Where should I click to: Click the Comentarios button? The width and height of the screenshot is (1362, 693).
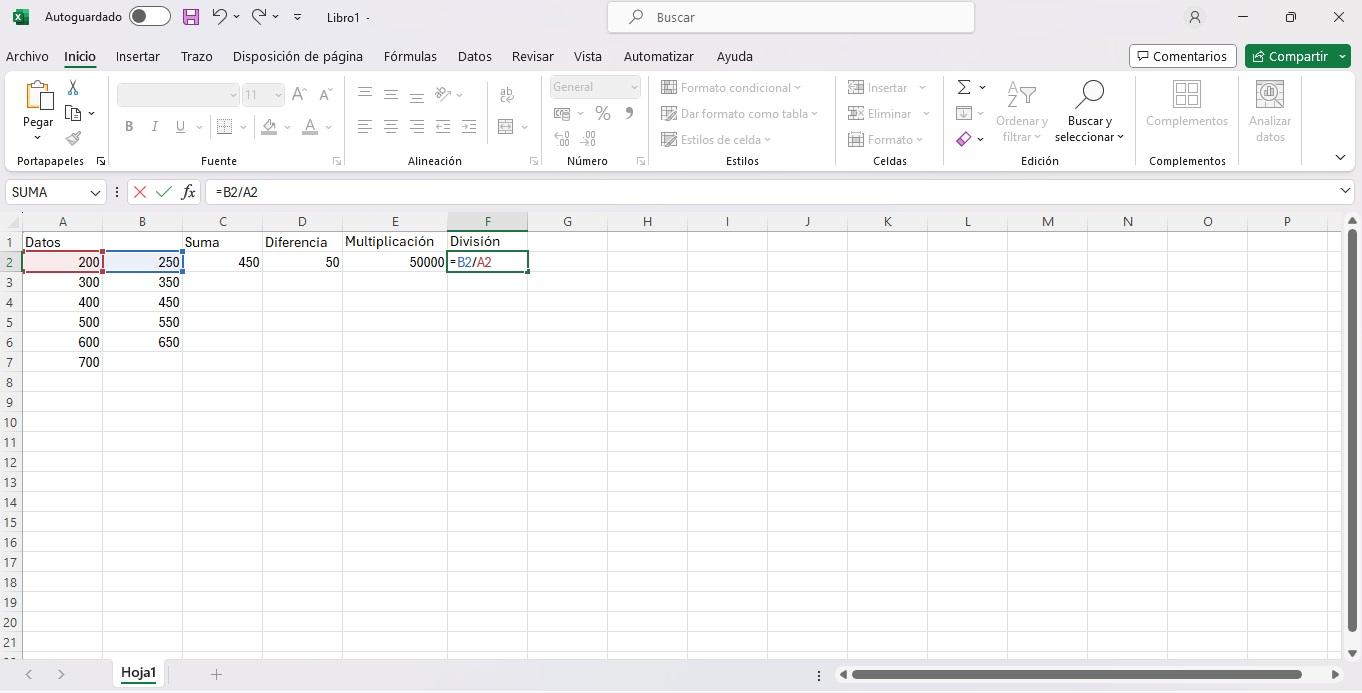pyautogui.click(x=1182, y=56)
